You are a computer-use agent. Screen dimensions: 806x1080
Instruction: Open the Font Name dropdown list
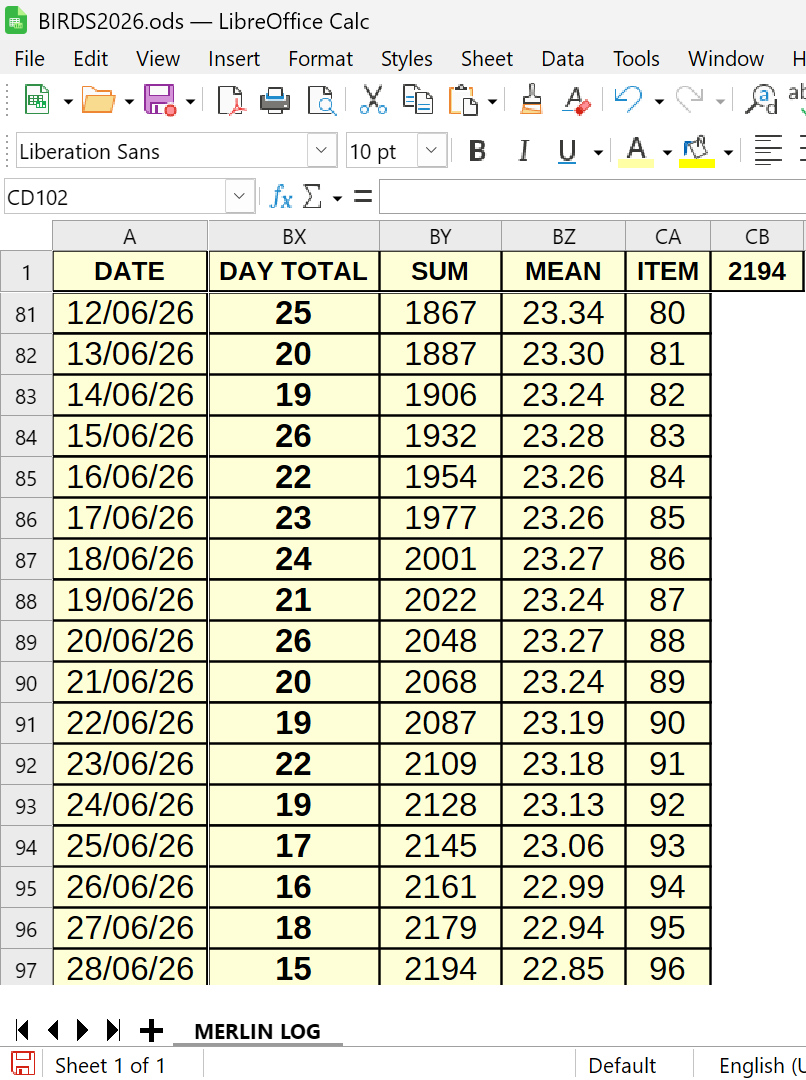[x=321, y=150]
